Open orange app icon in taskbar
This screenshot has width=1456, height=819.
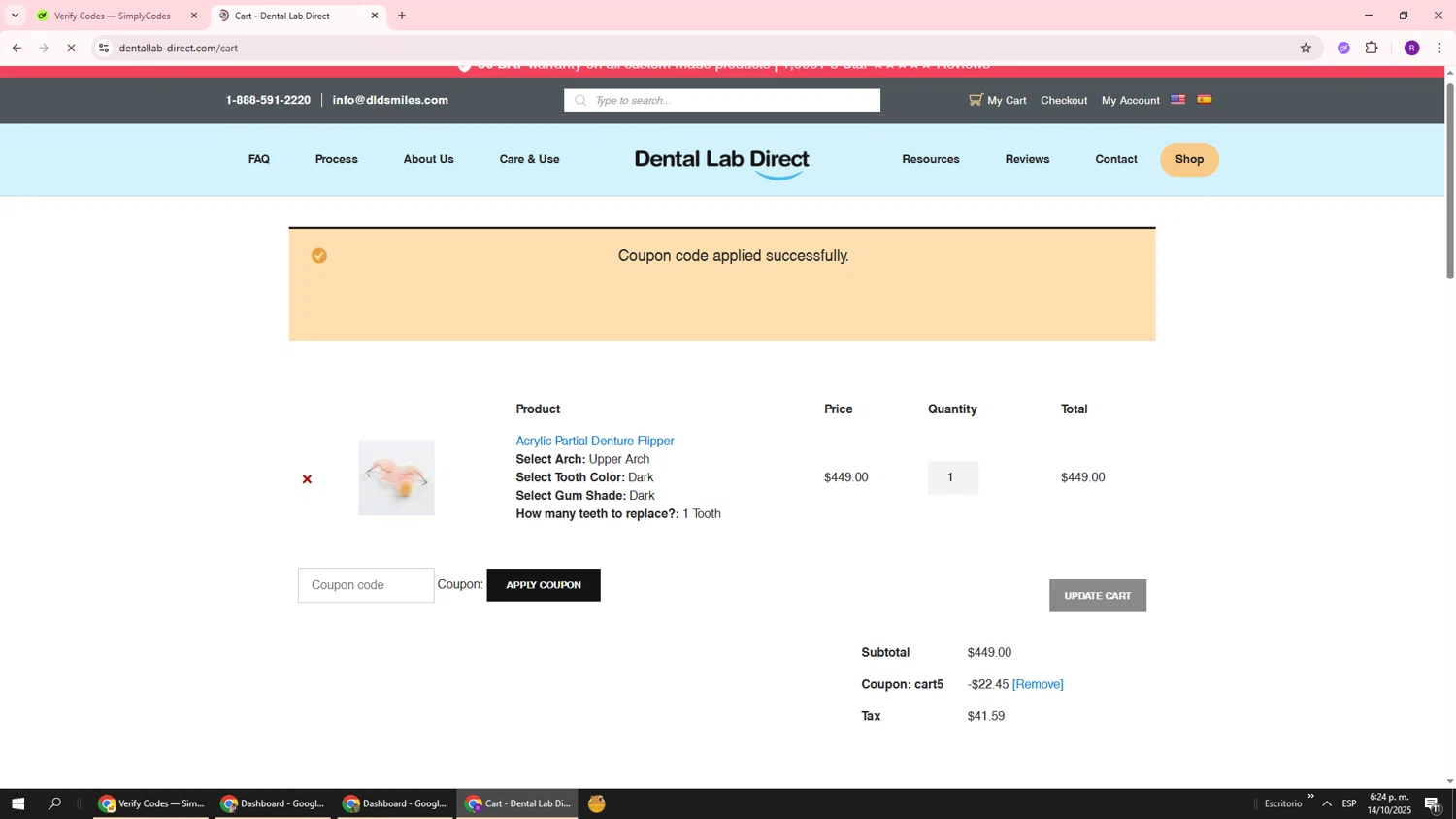(x=597, y=803)
